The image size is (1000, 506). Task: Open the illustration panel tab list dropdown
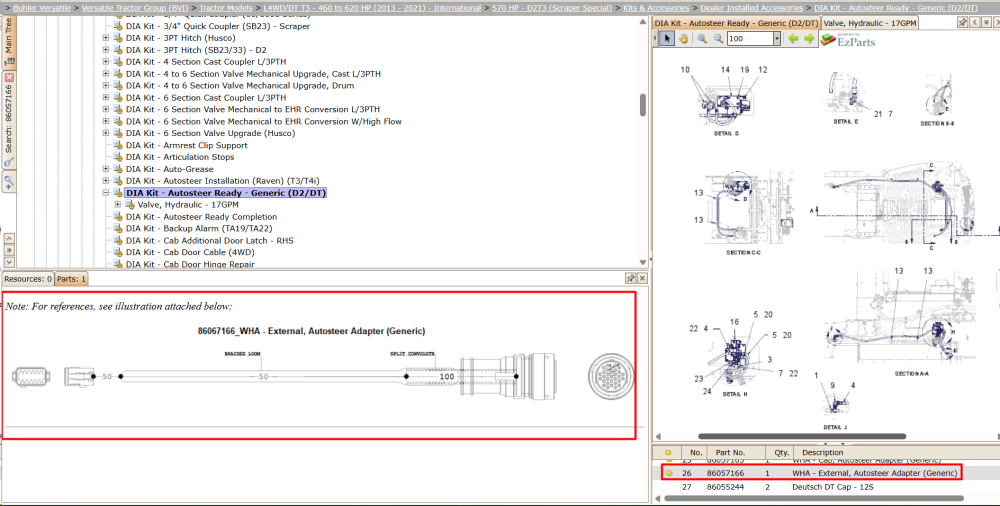point(987,22)
